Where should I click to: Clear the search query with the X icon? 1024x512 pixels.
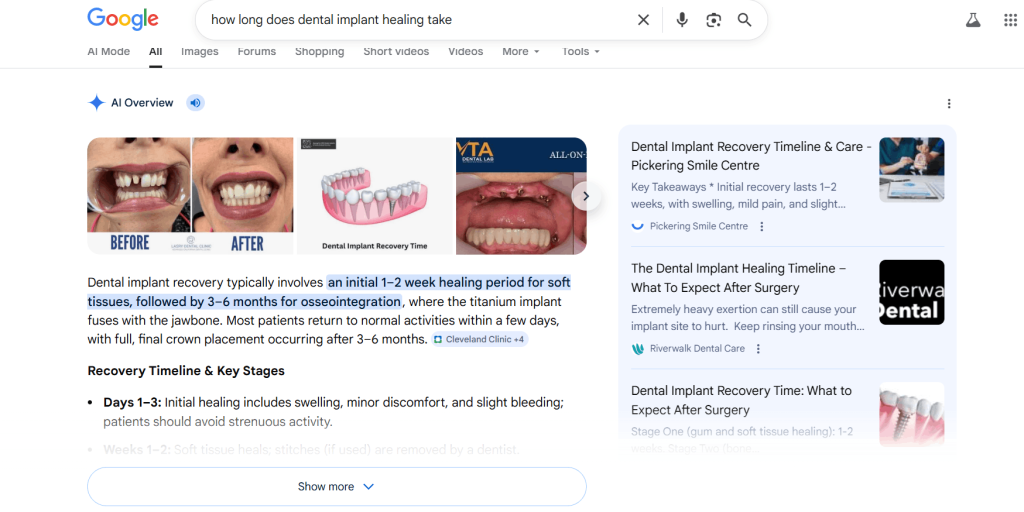tap(643, 20)
